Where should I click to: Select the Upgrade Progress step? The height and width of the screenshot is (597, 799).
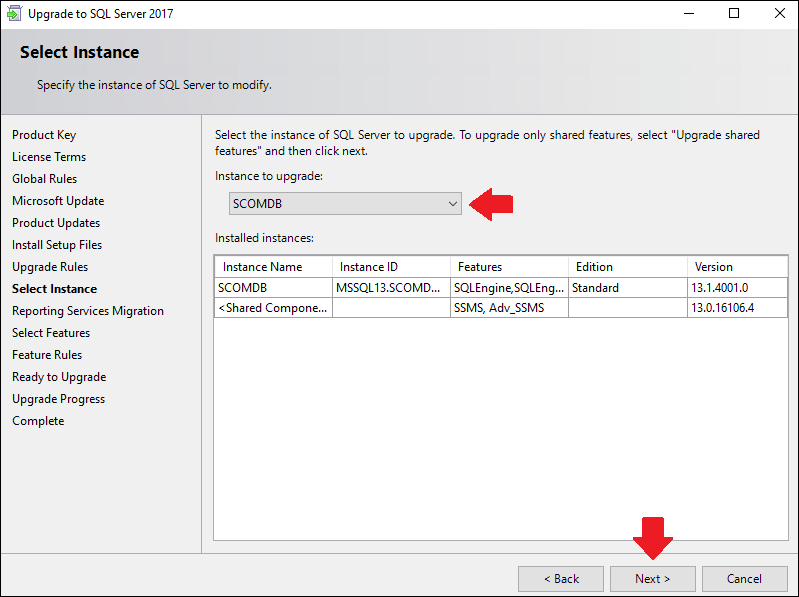[59, 399]
